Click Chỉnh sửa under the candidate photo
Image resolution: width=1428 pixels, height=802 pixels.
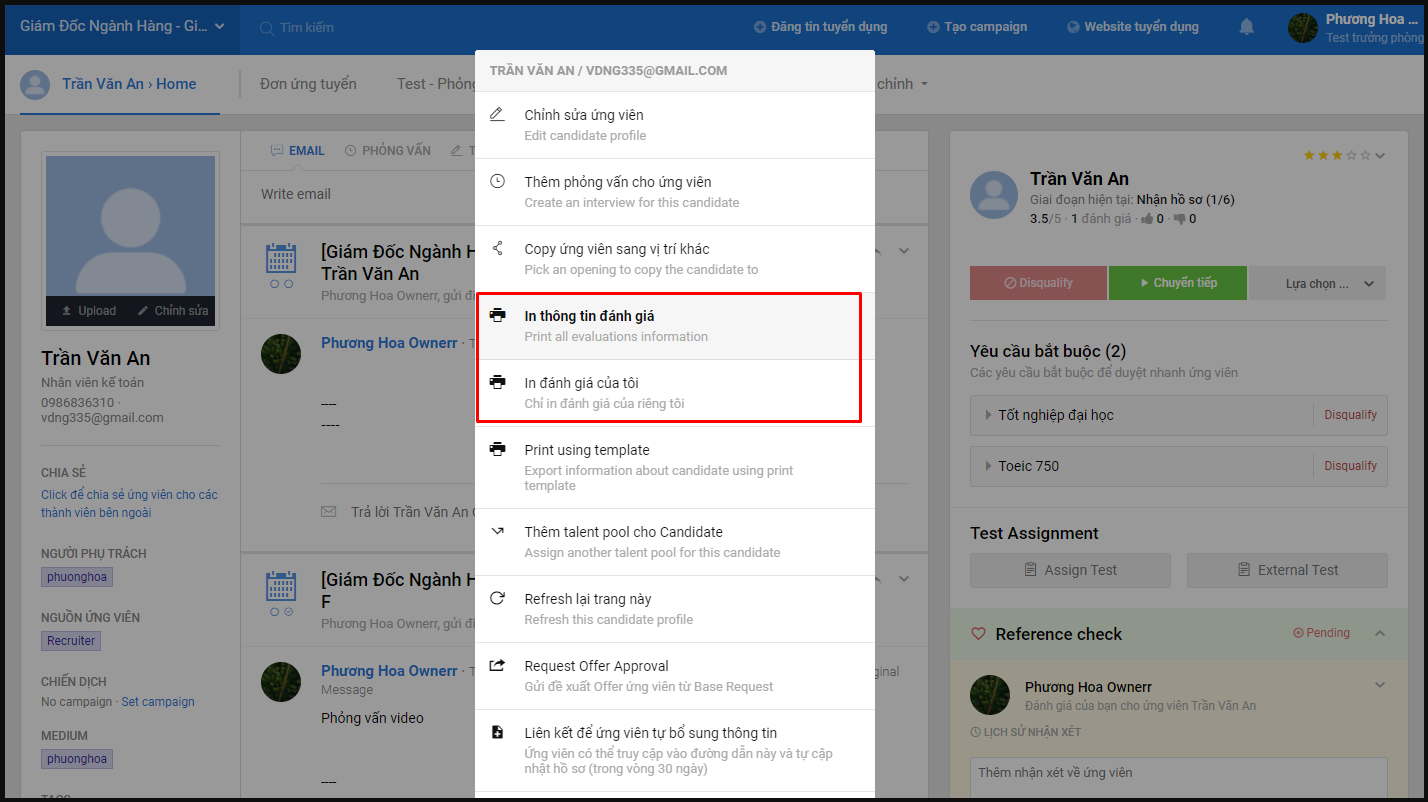(172, 311)
